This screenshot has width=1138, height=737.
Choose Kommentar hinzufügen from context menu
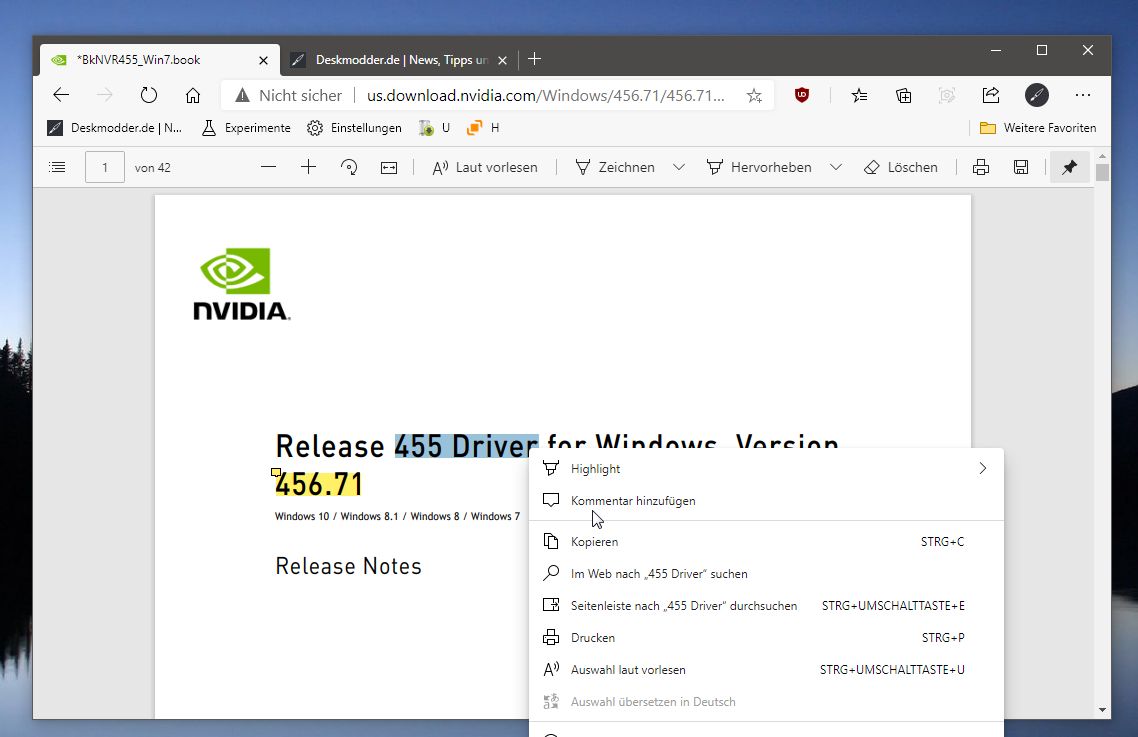[x=766, y=501]
